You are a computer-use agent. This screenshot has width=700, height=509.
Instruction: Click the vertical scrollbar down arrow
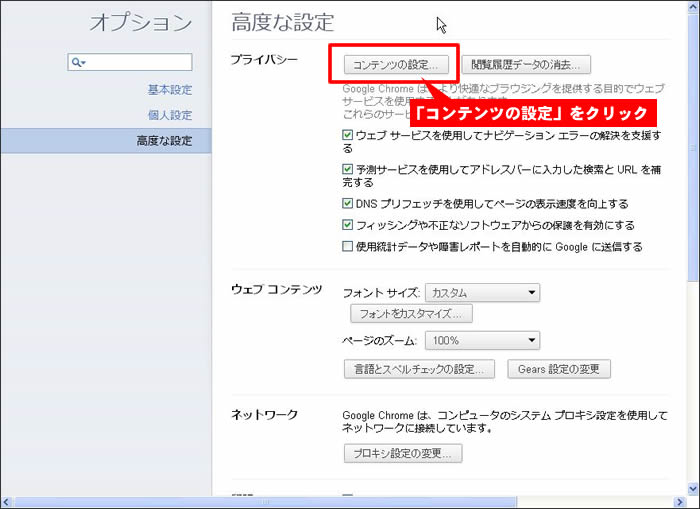pos(693,489)
